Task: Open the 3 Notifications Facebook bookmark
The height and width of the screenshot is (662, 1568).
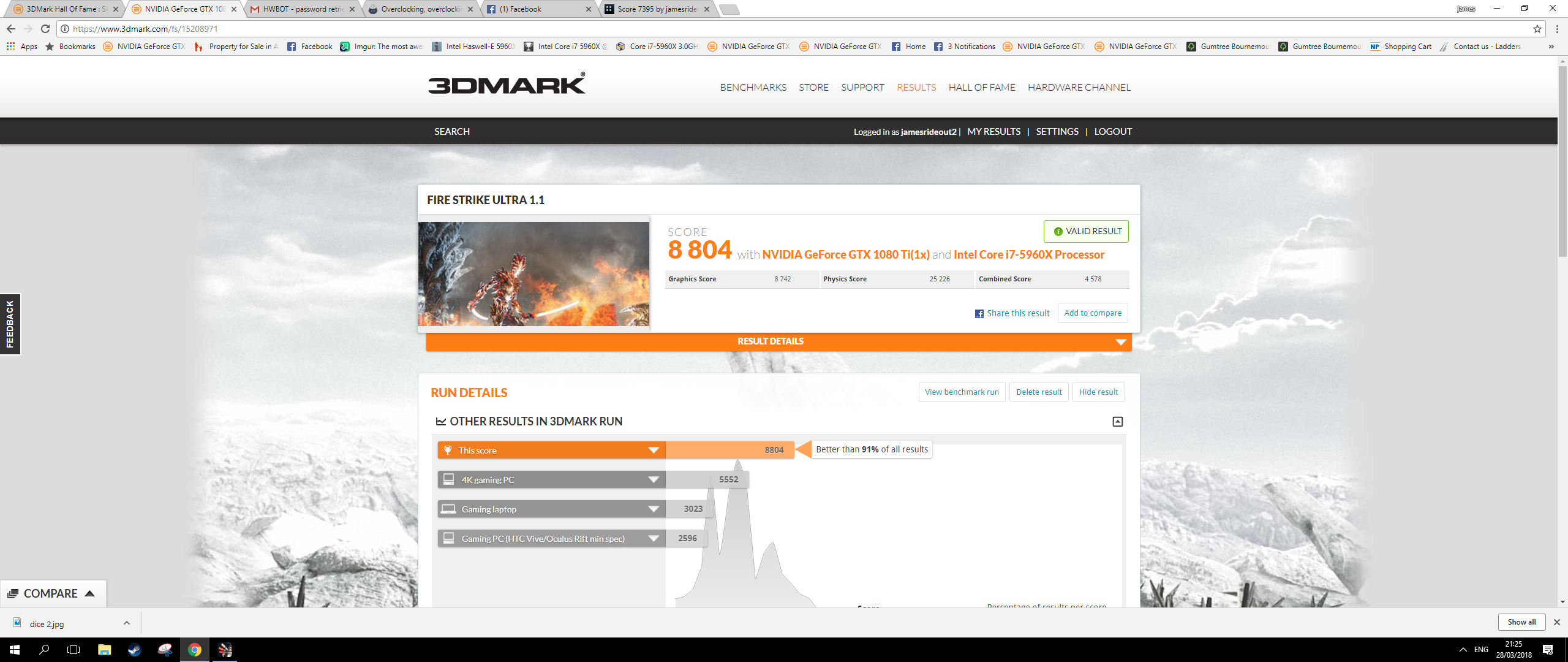Action: click(x=965, y=47)
